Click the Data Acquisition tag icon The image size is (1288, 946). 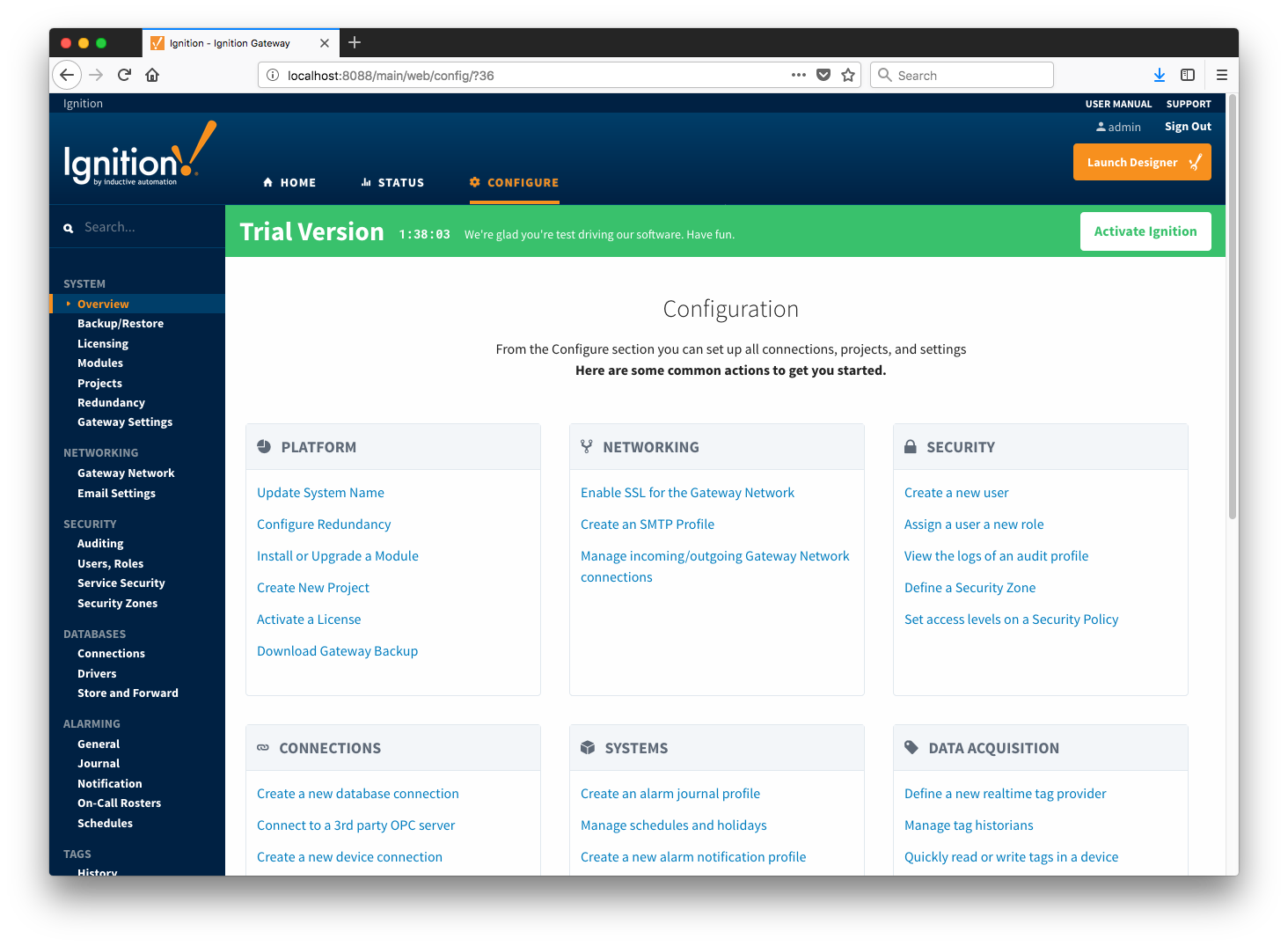(911, 747)
